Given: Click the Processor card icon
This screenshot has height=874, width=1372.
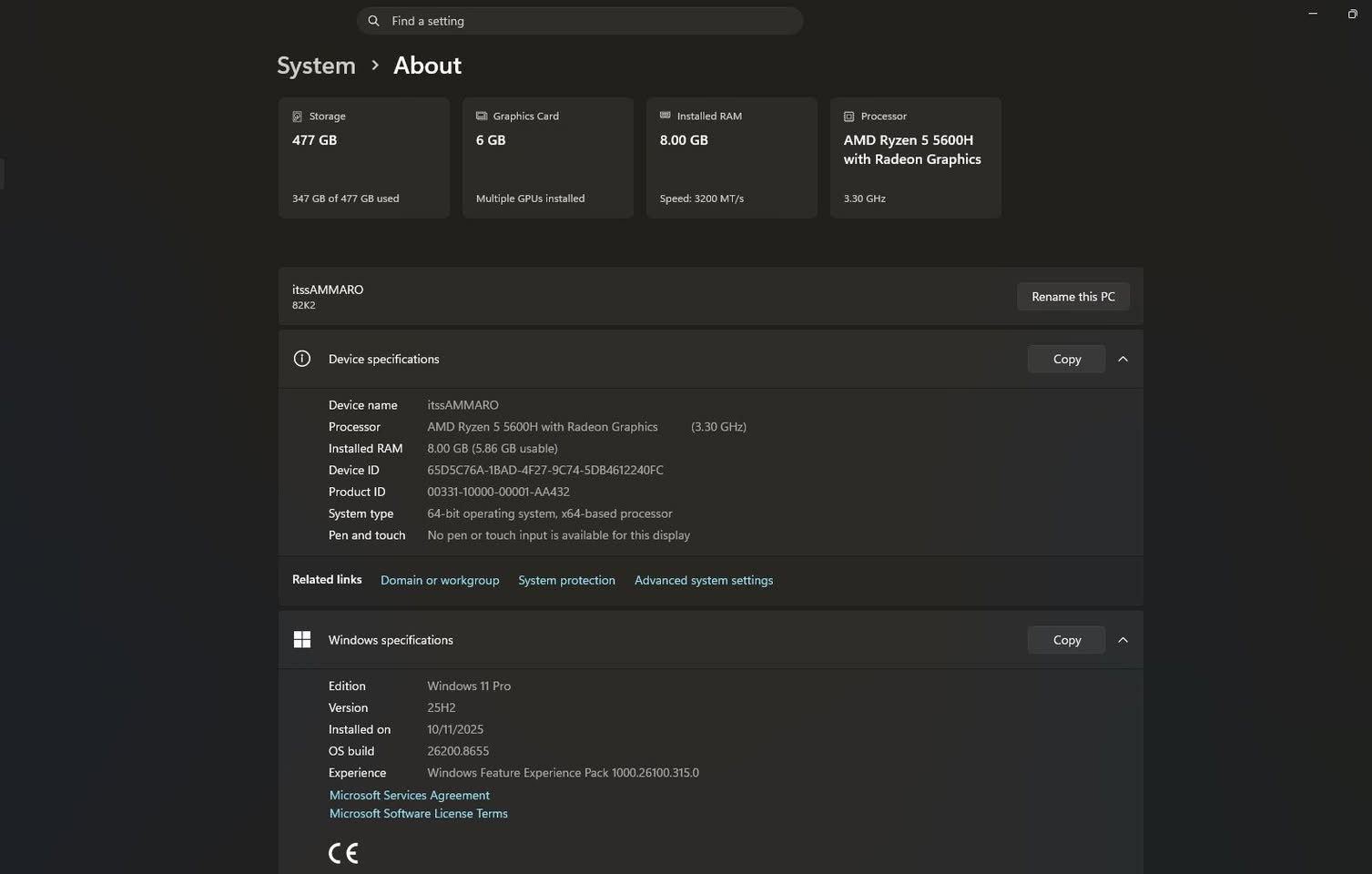Looking at the screenshot, I should tap(849, 117).
